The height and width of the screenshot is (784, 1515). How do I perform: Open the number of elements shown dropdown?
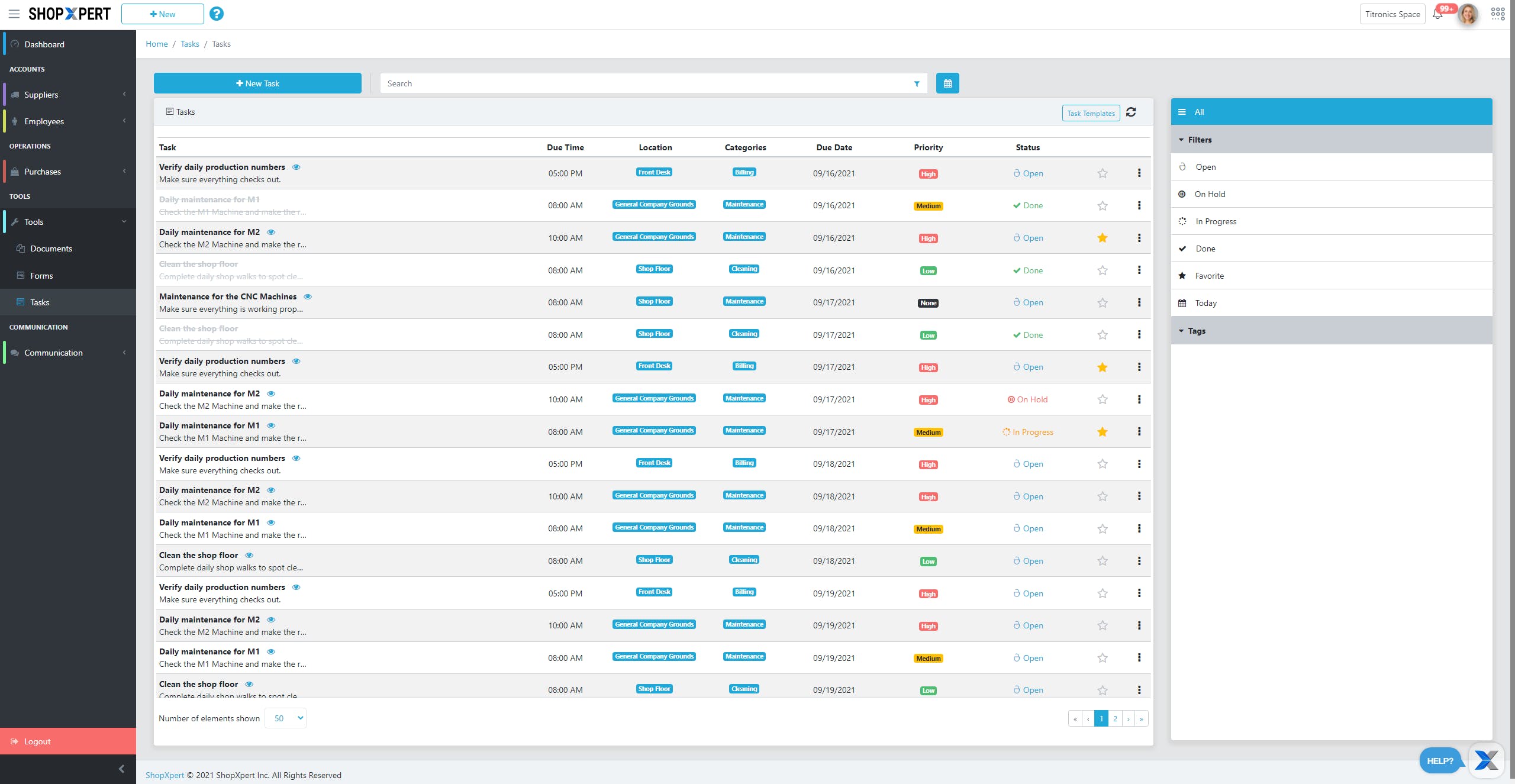point(285,718)
